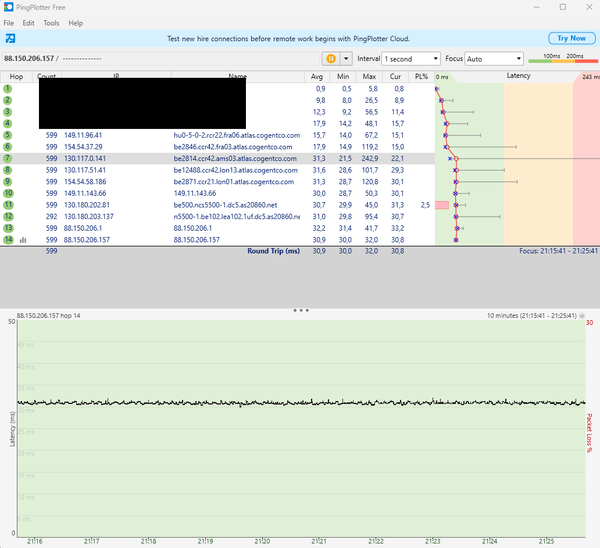Select hop 10 green circle icon
Image resolution: width=600 pixels, height=548 pixels.
click(8, 193)
